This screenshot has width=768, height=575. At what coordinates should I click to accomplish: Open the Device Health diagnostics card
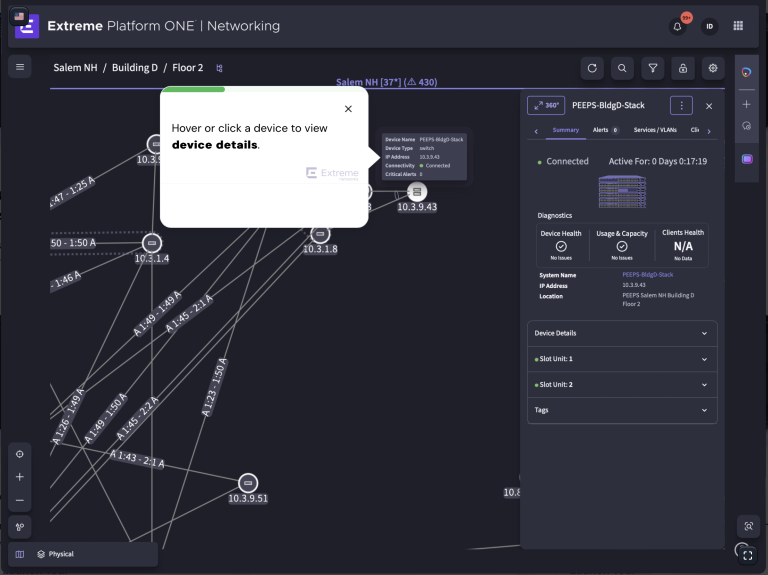[x=561, y=246]
